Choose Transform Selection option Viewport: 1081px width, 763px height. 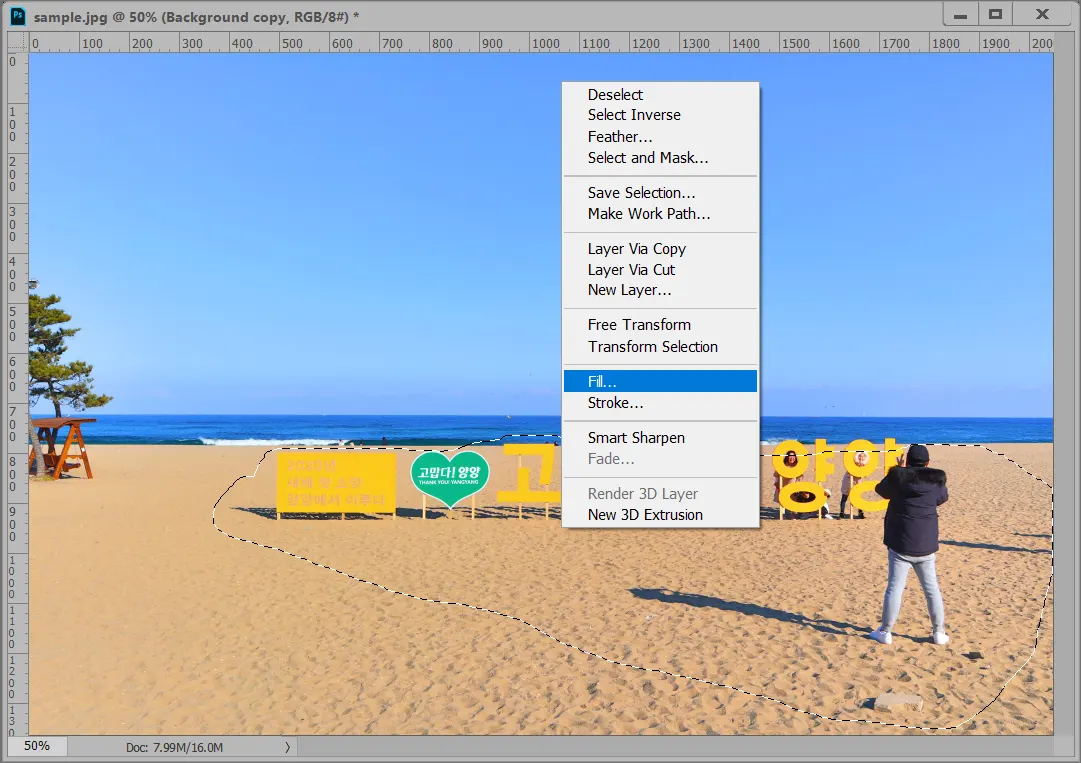(x=660, y=347)
